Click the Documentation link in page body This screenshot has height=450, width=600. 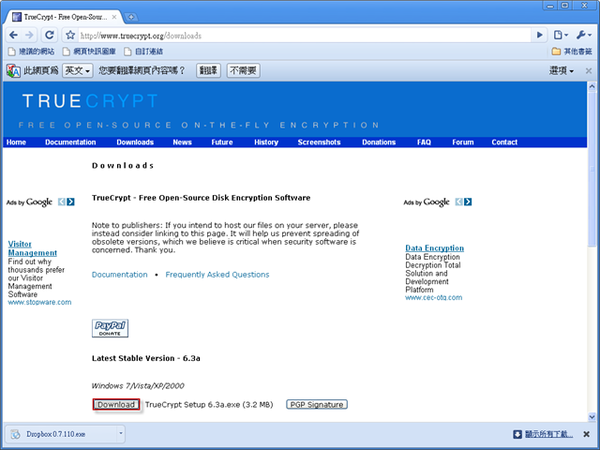coord(119,275)
